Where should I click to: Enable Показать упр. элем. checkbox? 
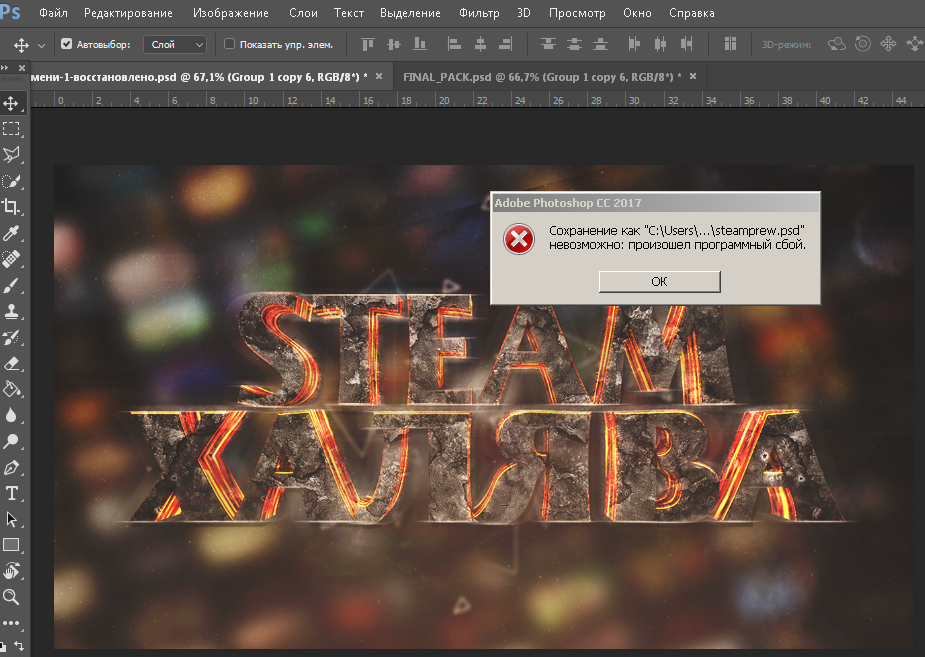click(229, 44)
